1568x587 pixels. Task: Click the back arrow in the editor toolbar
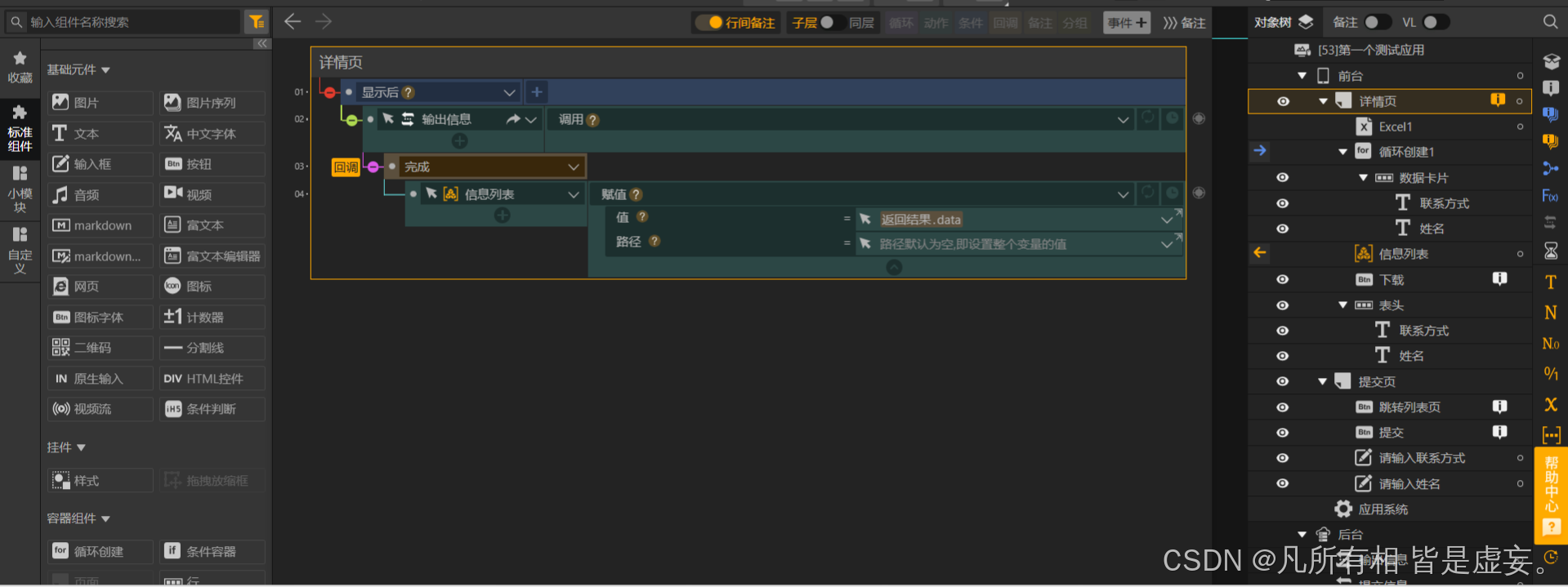click(293, 22)
